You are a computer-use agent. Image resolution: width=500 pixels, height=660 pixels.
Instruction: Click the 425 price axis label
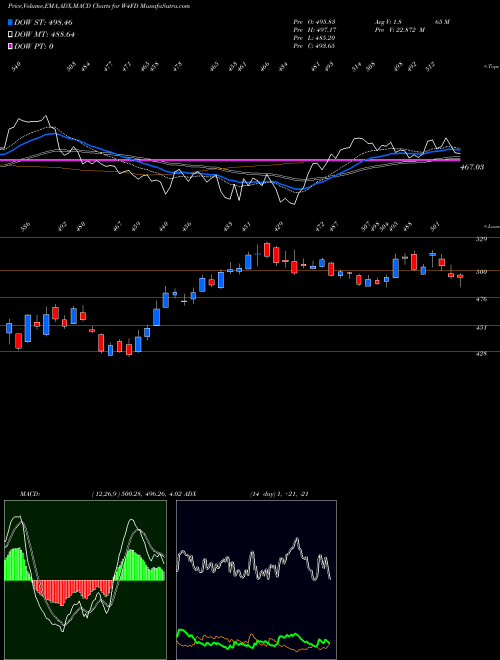point(481,354)
